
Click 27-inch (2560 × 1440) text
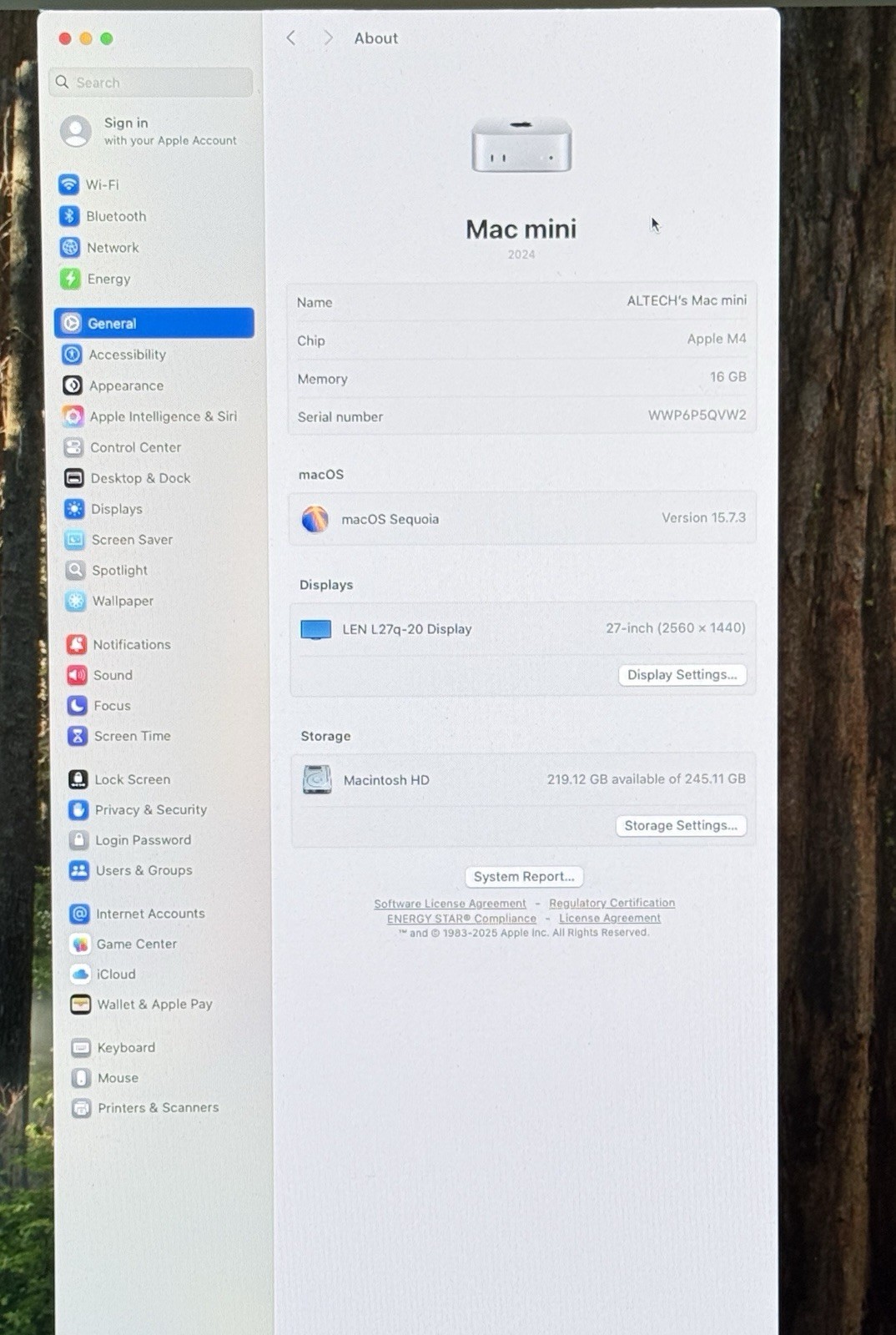pyautogui.click(x=676, y=627)
